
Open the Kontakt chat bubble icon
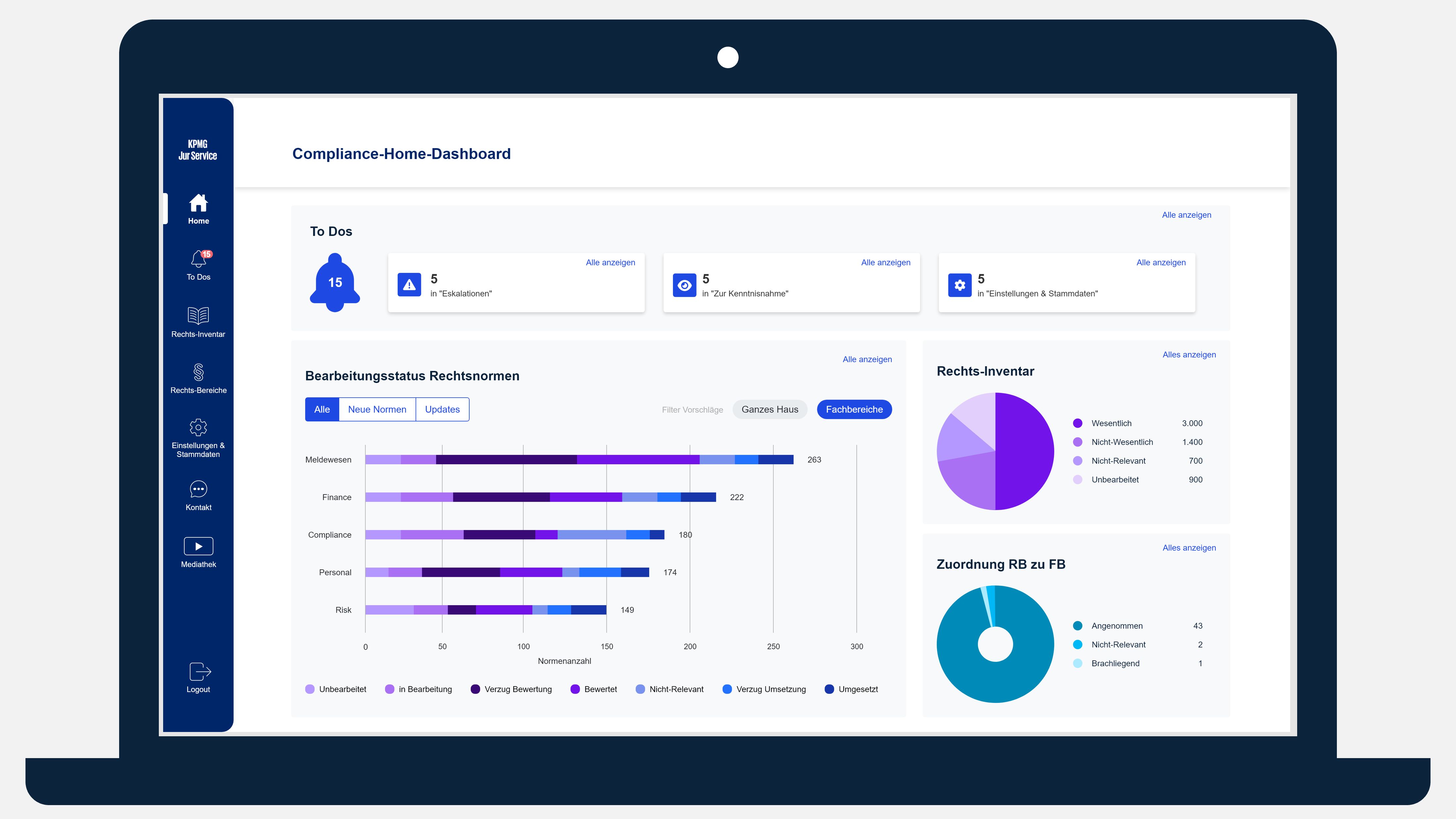(x=199, y=489)
